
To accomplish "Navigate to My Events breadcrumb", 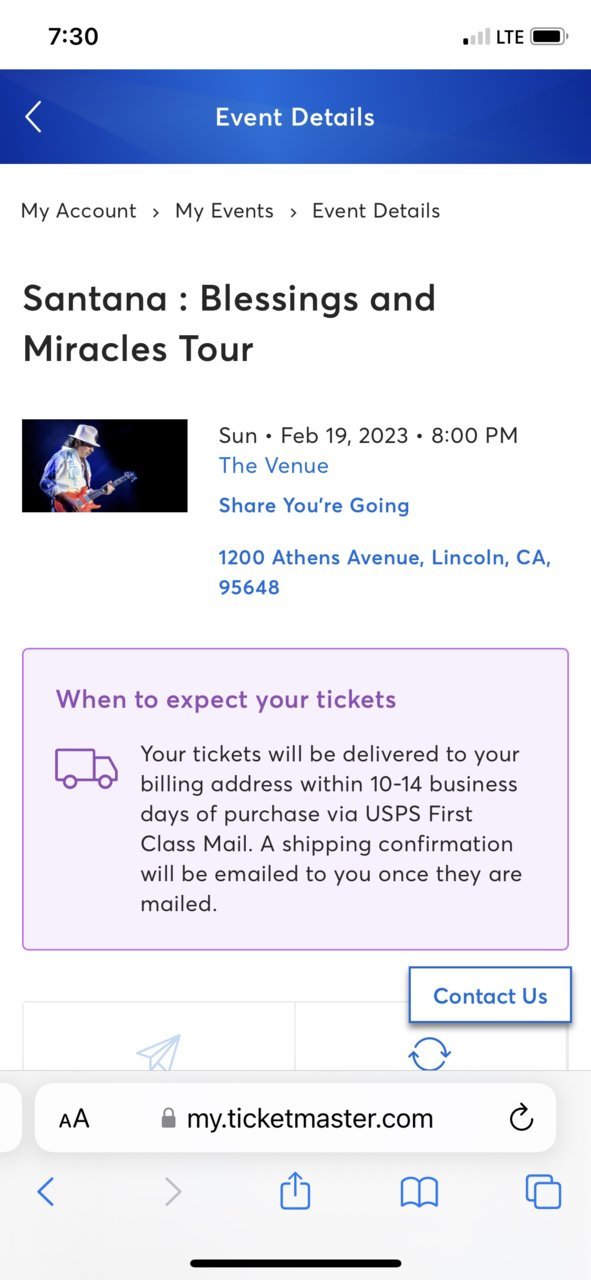I will 224,211.
